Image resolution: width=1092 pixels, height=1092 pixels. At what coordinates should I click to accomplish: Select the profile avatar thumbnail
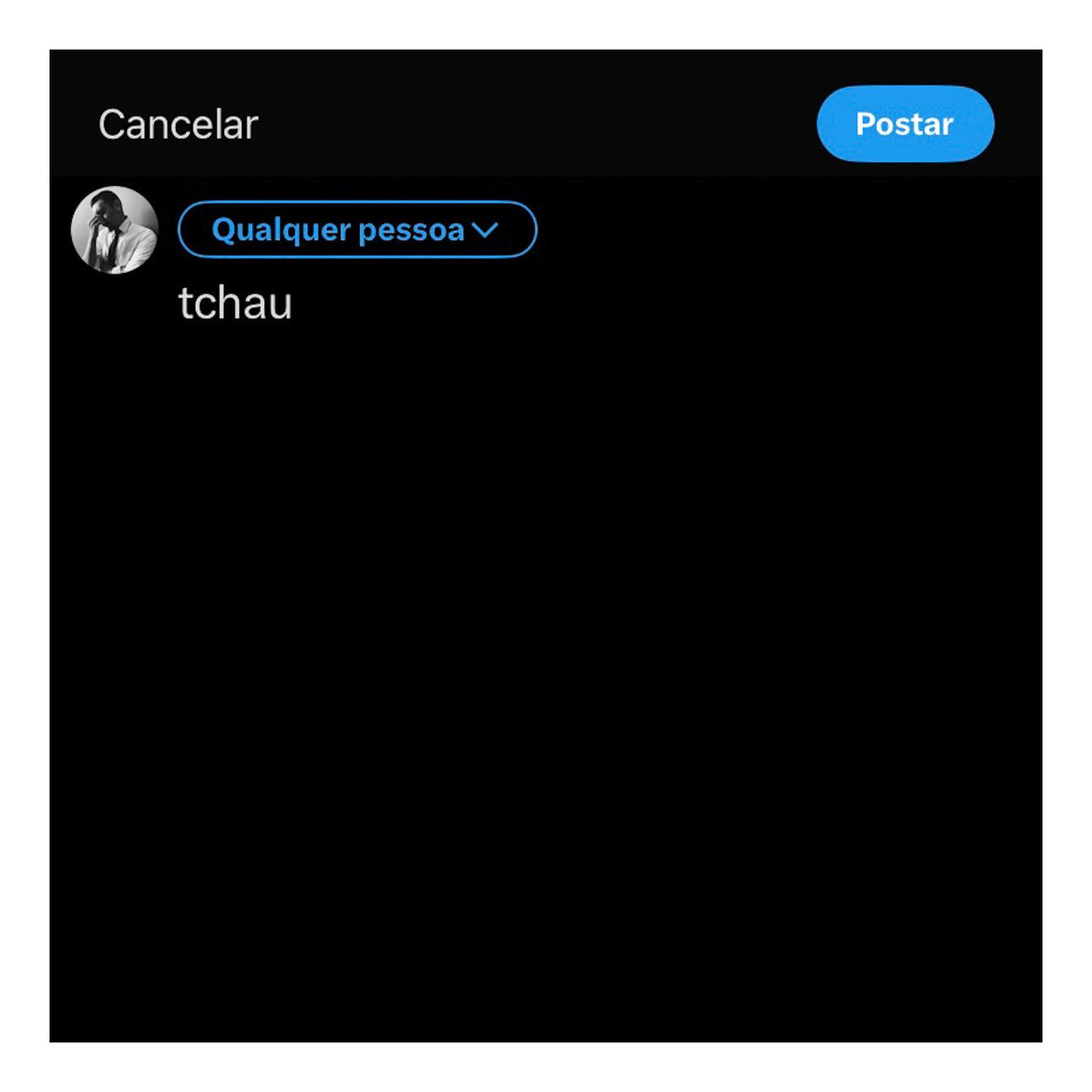click(114, 230)
